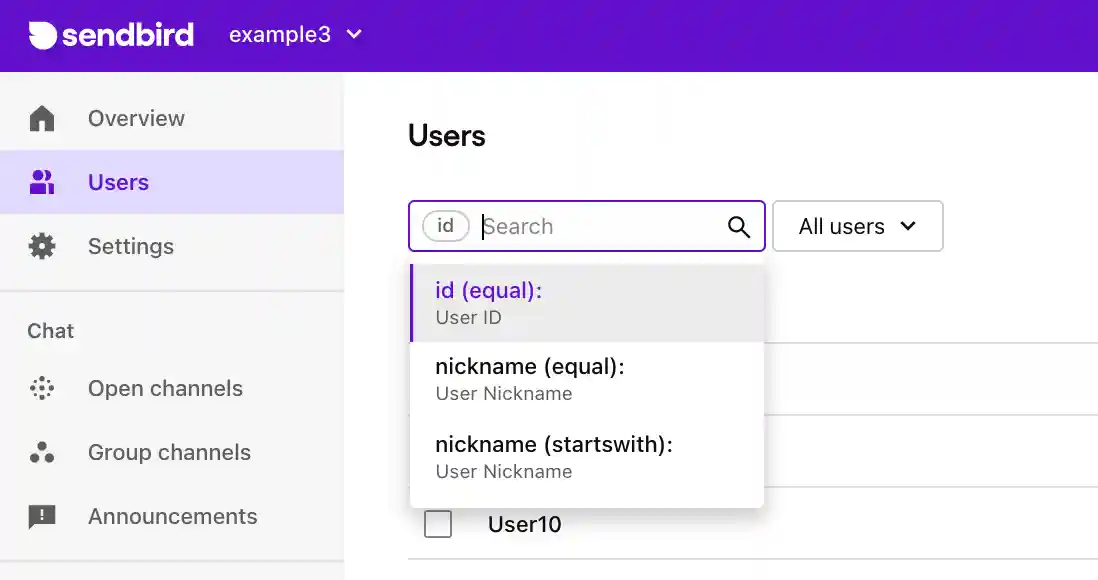
Task: Open the All users filter dropdown
Action: (x=857, y=226)
